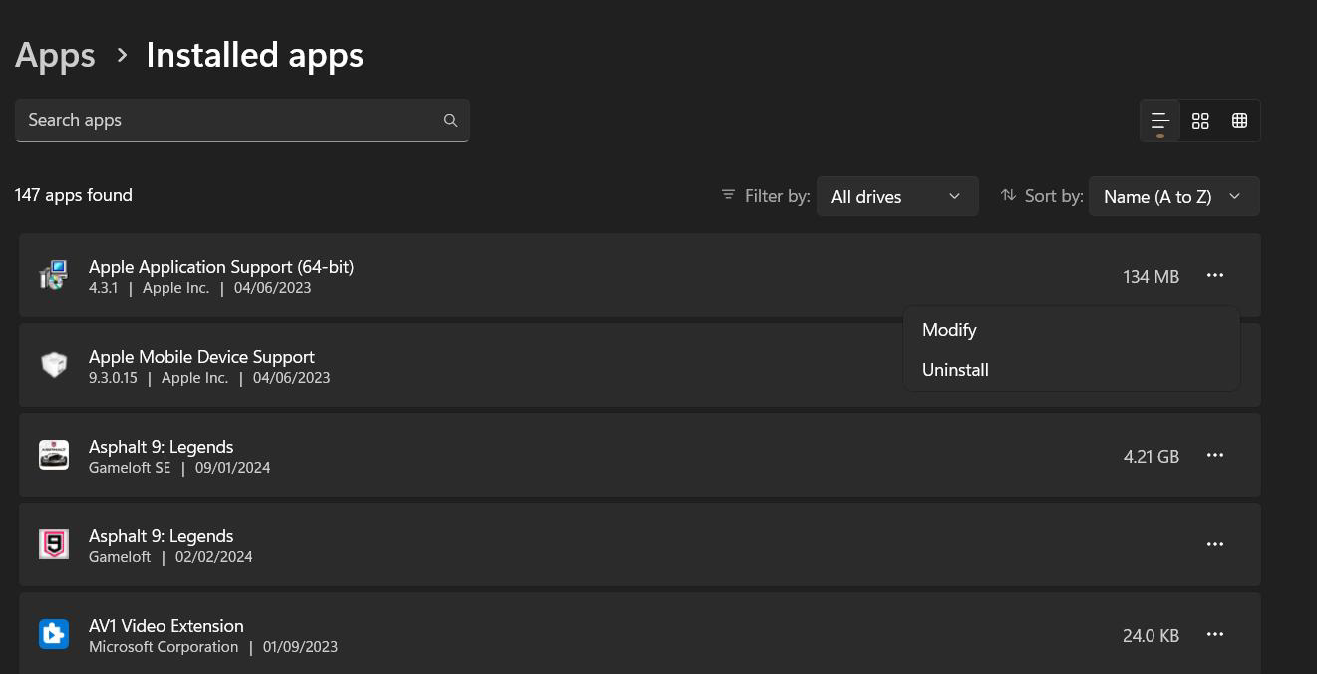This screenshot has width=1317, height=674.
Task: Select the list view layout icon
Action: click(1160, 121)
